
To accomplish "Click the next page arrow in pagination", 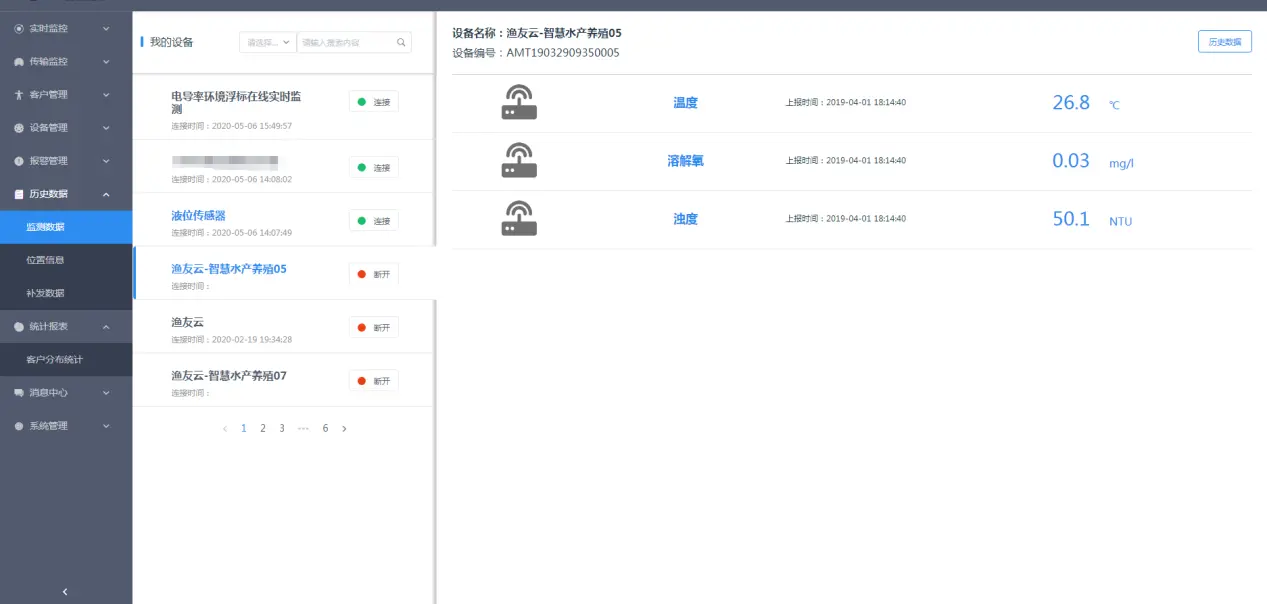I will 344,428.
